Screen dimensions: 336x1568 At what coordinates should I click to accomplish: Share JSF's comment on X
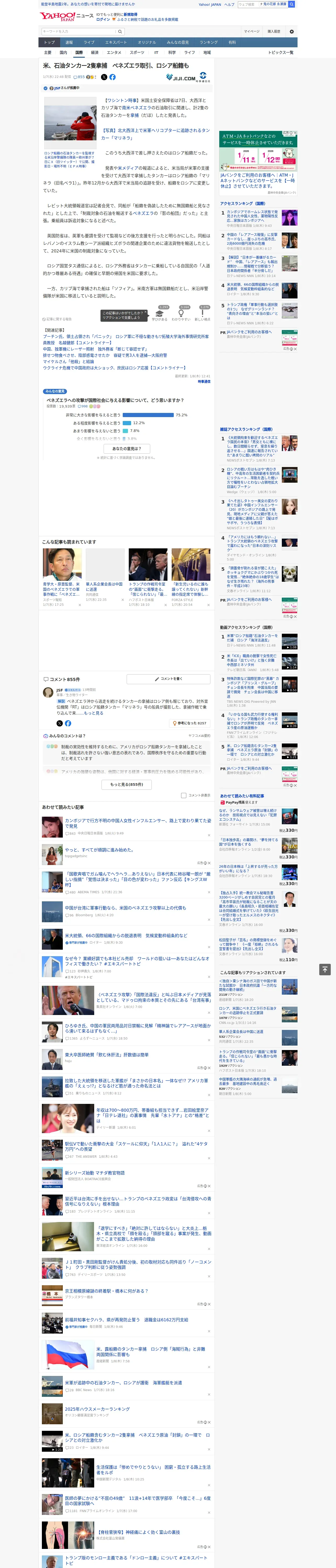pyautogui.click(x=59, y=723)
